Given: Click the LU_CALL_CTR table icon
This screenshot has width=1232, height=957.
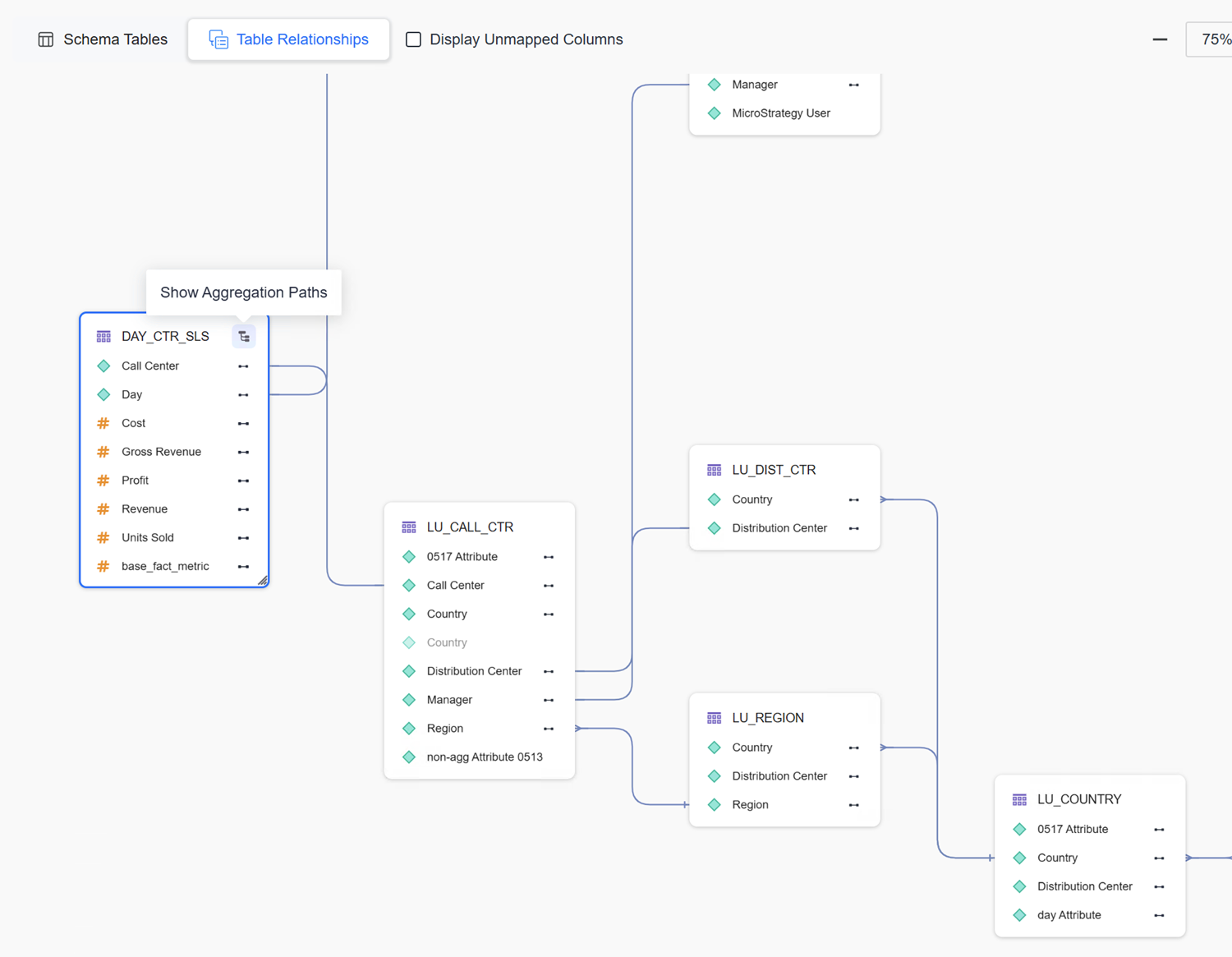Looking at the screenshot, I should 409,527.
